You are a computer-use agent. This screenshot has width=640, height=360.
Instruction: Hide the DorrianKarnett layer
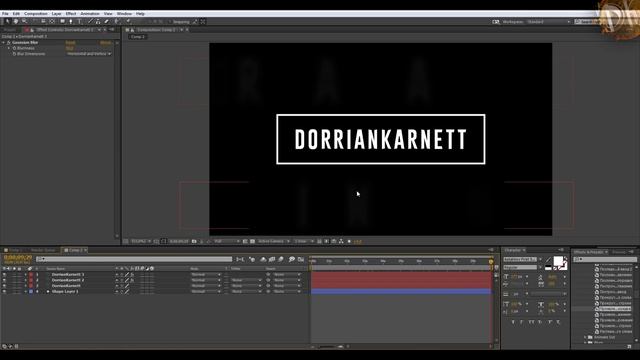pyautogui.click(x=4, y=286)
